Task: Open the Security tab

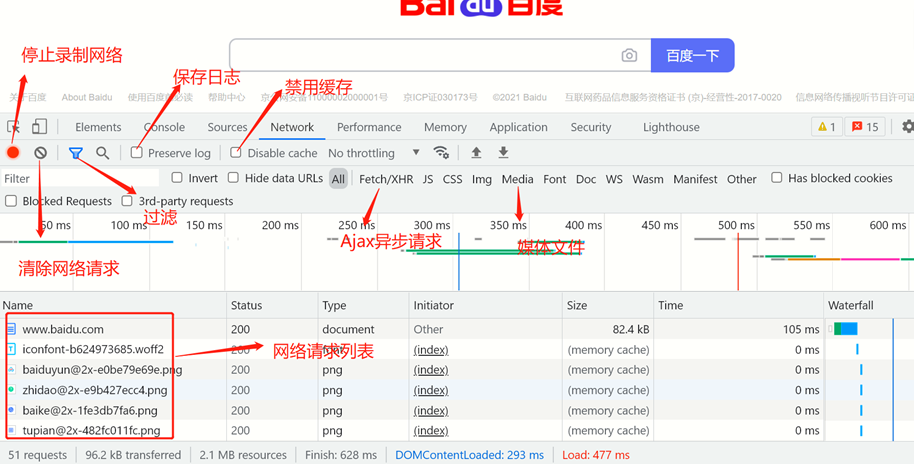Action: click(590, 127)
